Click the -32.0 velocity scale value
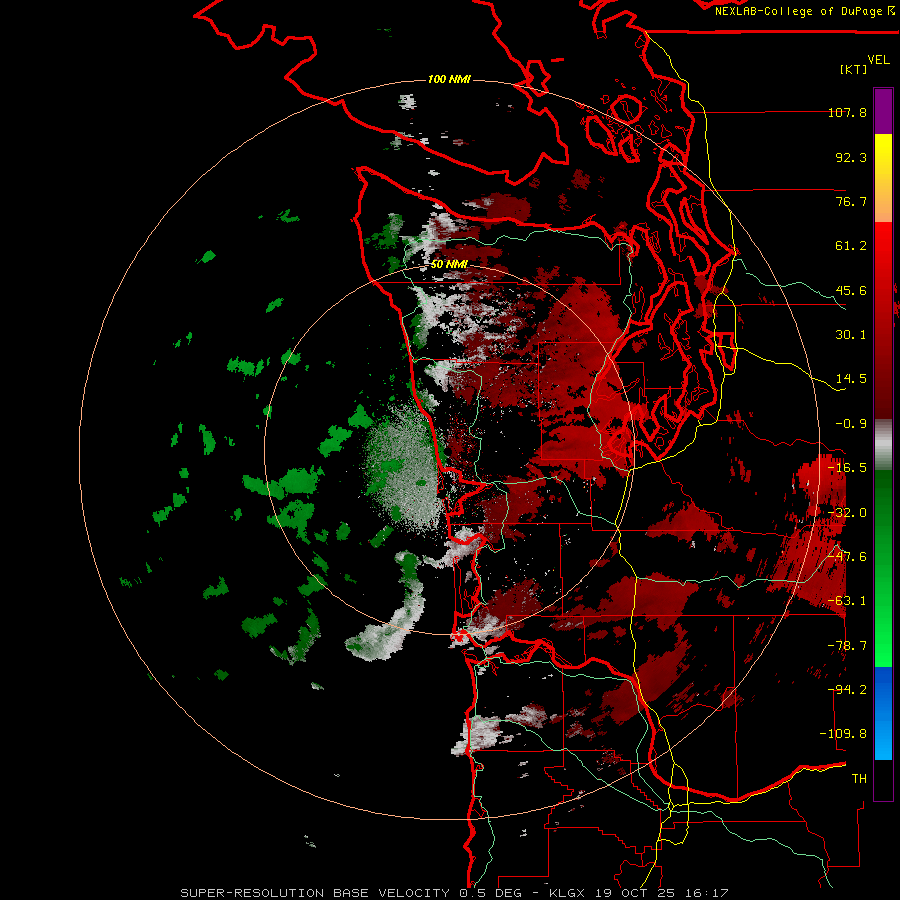The image size is (900, 900). pos(847,513)
